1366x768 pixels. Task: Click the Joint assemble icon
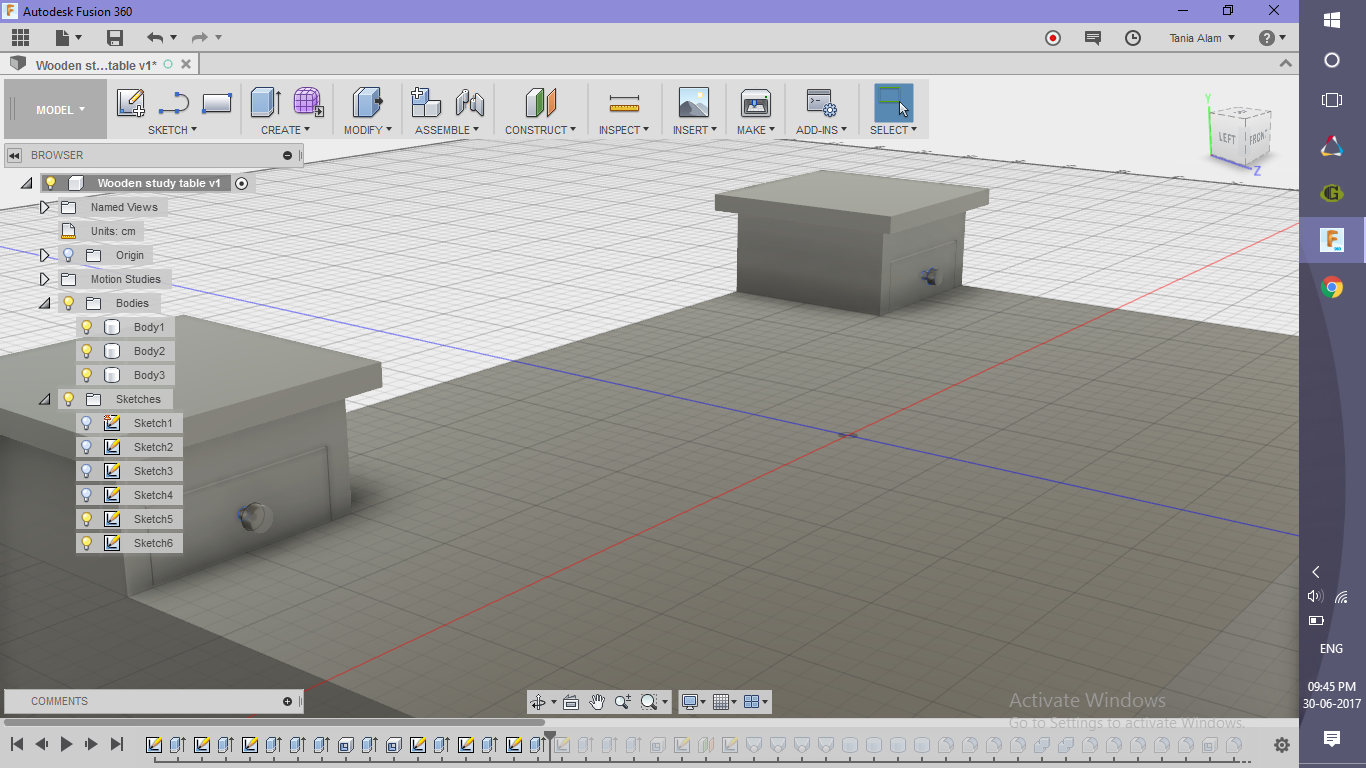tap(469, 102)
